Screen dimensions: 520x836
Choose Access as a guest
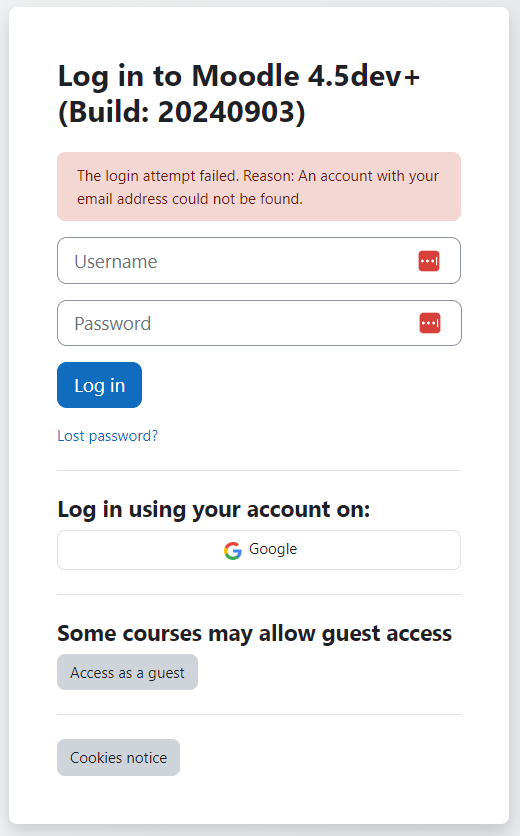point(127,672)
